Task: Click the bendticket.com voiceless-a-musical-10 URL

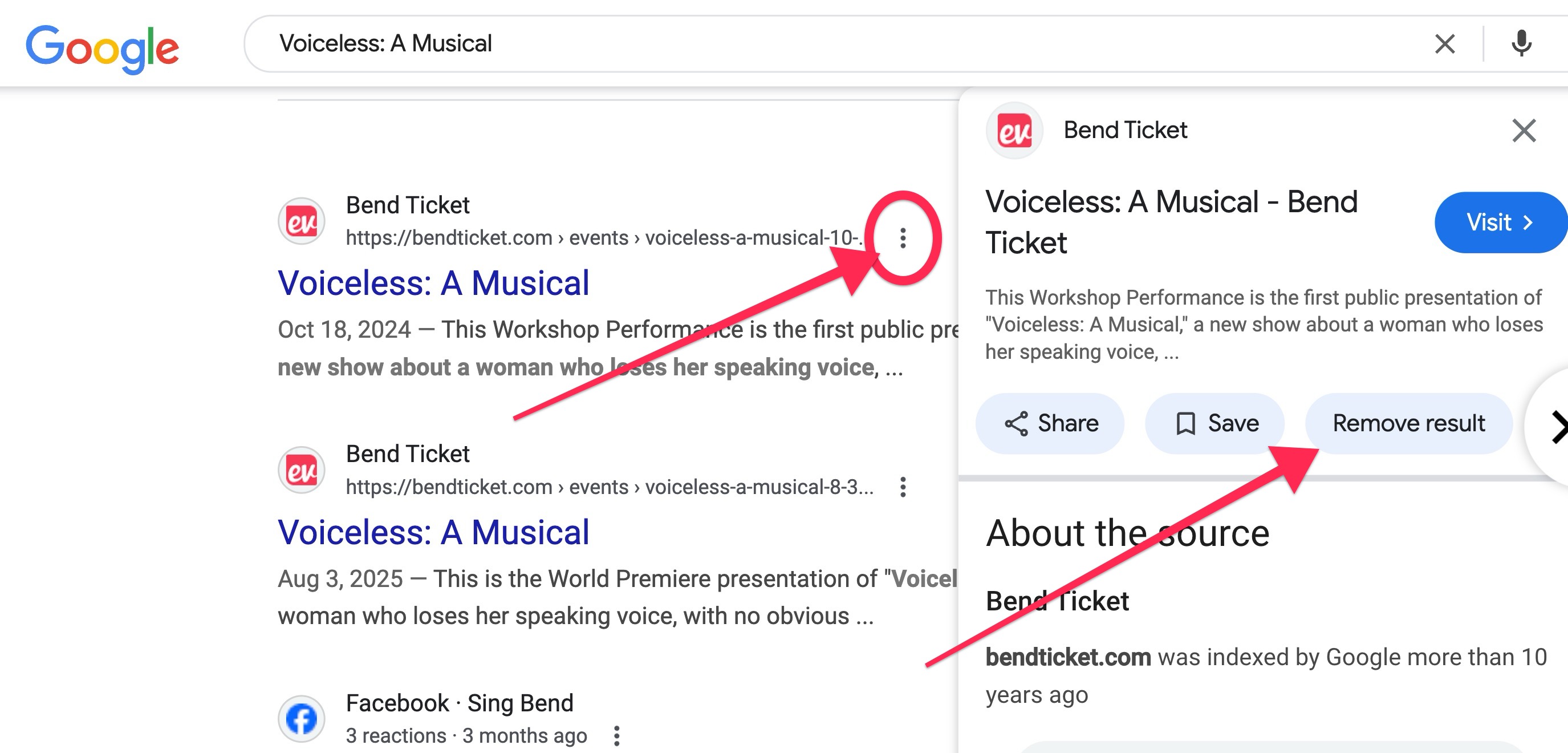Action: 604,238
